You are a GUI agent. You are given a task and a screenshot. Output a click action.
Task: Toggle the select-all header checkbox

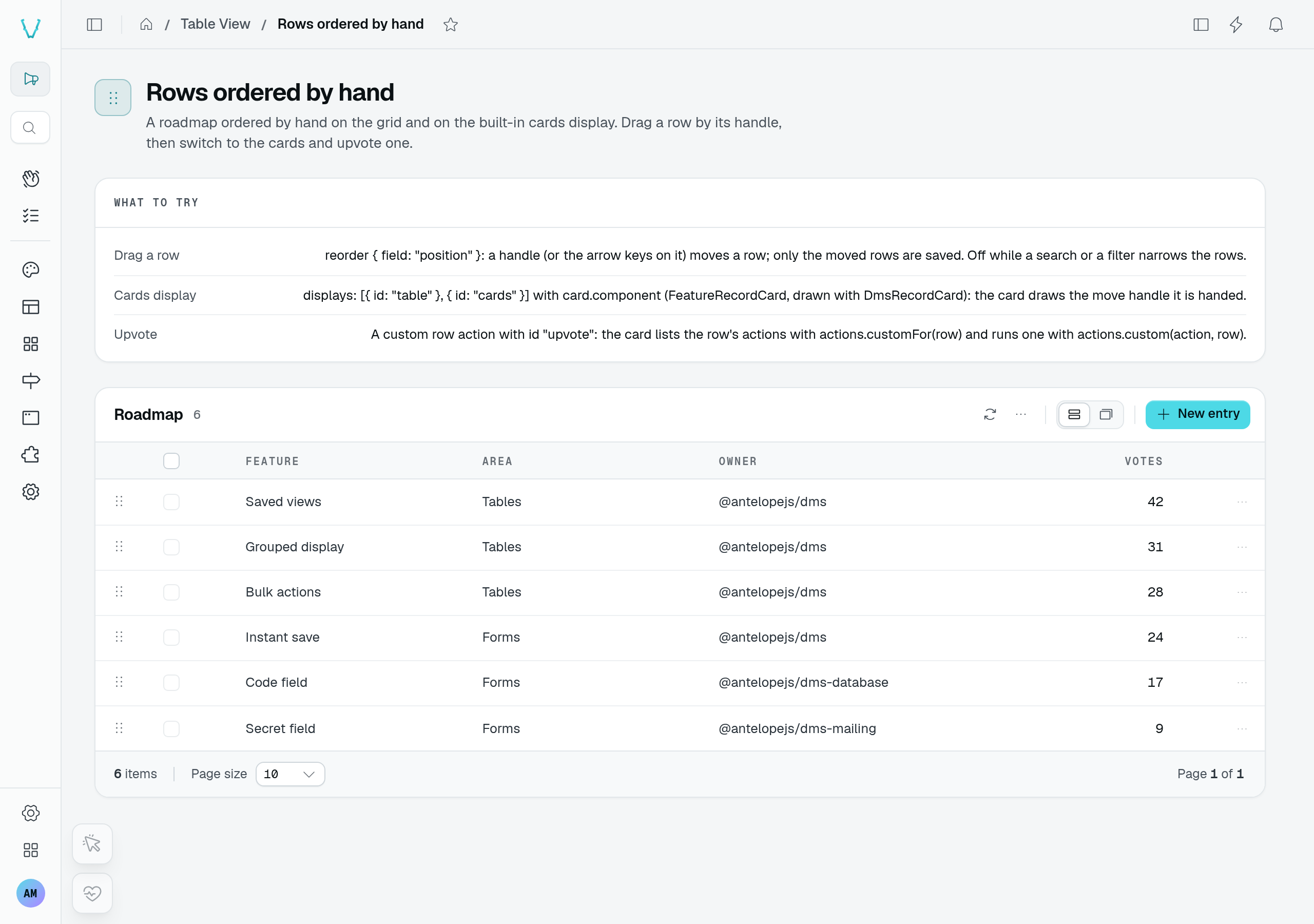[x=171, y=461]
